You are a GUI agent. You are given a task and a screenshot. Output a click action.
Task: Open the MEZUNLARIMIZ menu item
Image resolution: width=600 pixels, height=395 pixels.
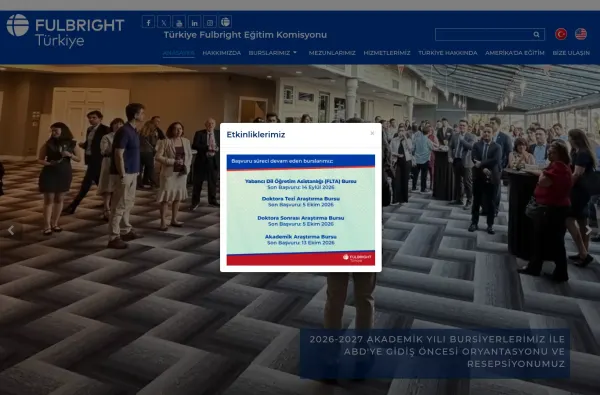tap(332, 53)
